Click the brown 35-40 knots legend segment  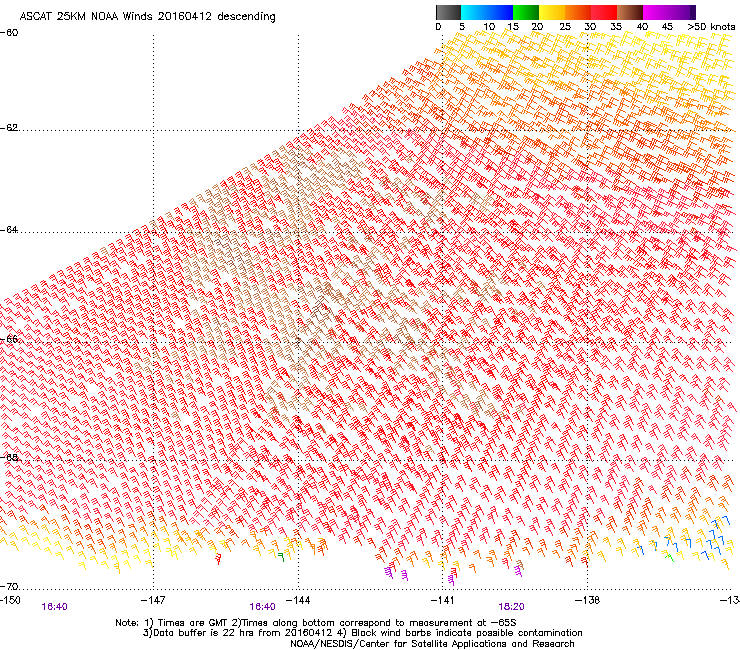(x=630, y=12)
